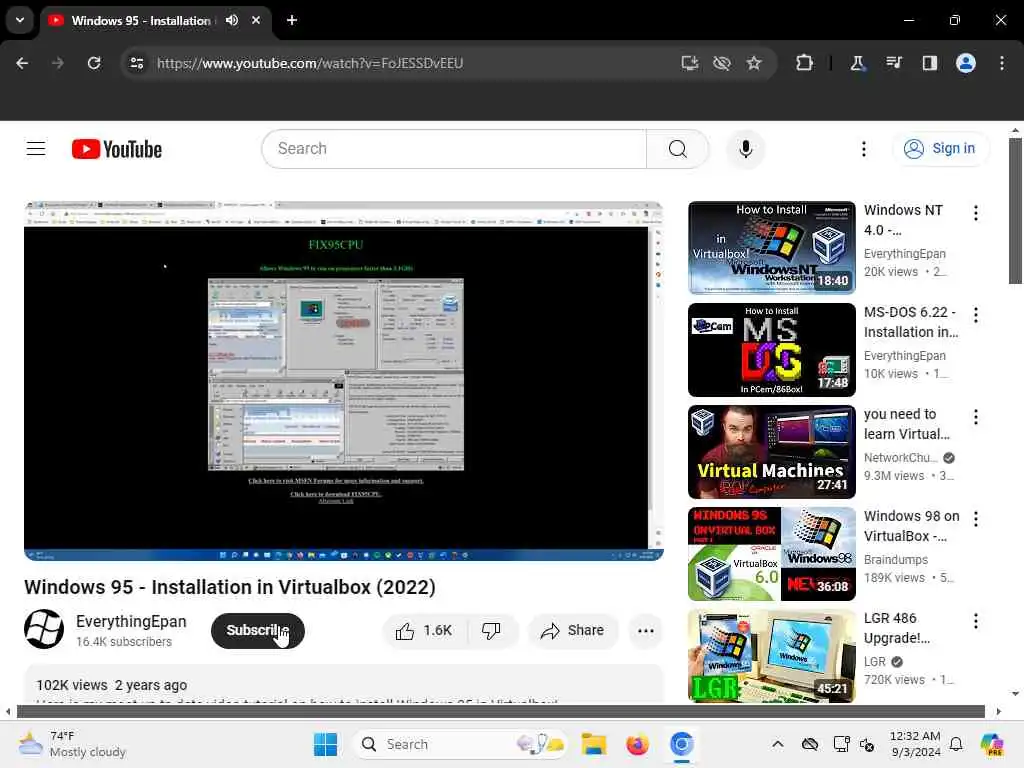Open the notification bell in taskbar
1024x768 pixels.
[x=956, y=744]
